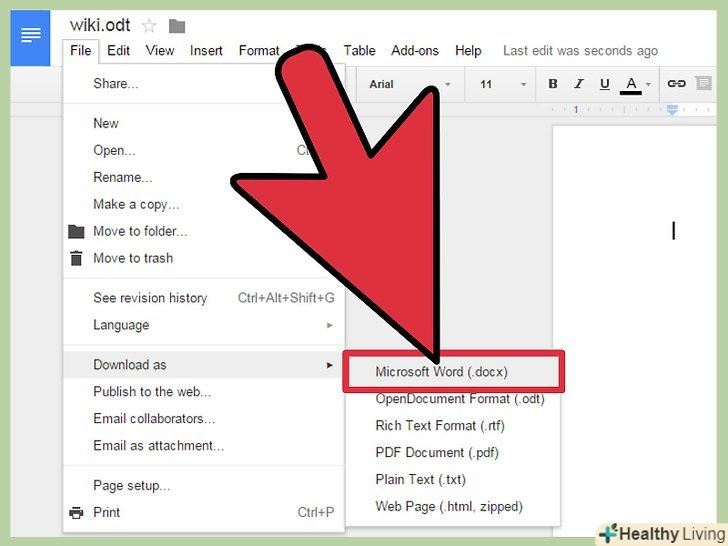Open the Format menu

point(259,51)
